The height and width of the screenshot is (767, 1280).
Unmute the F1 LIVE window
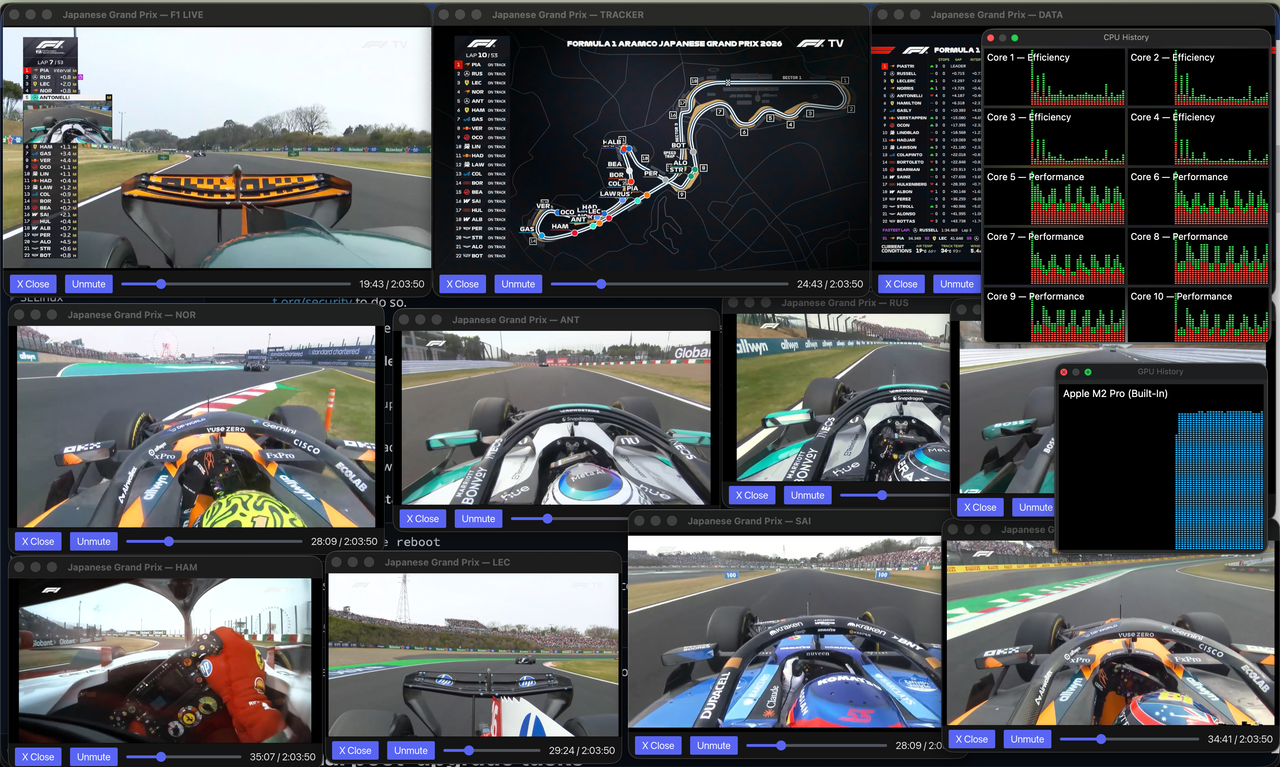89,284
